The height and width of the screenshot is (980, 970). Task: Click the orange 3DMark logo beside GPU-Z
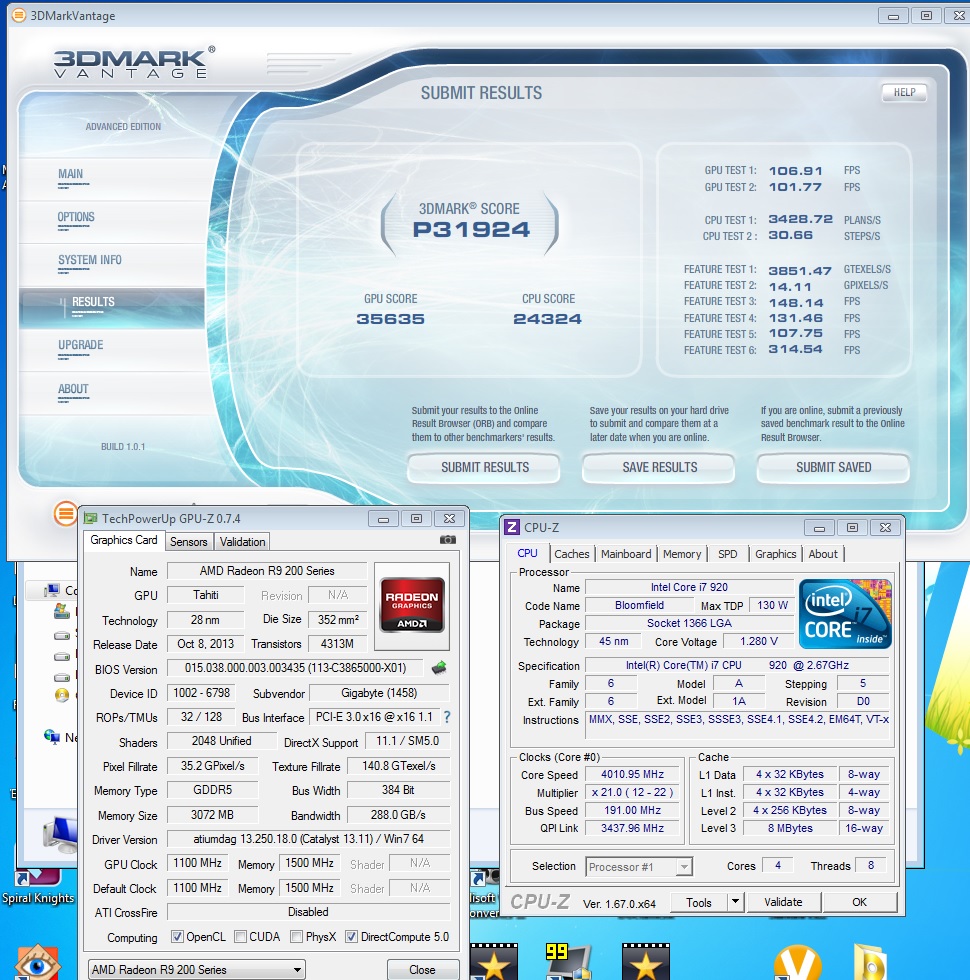(x=64, y=514)
